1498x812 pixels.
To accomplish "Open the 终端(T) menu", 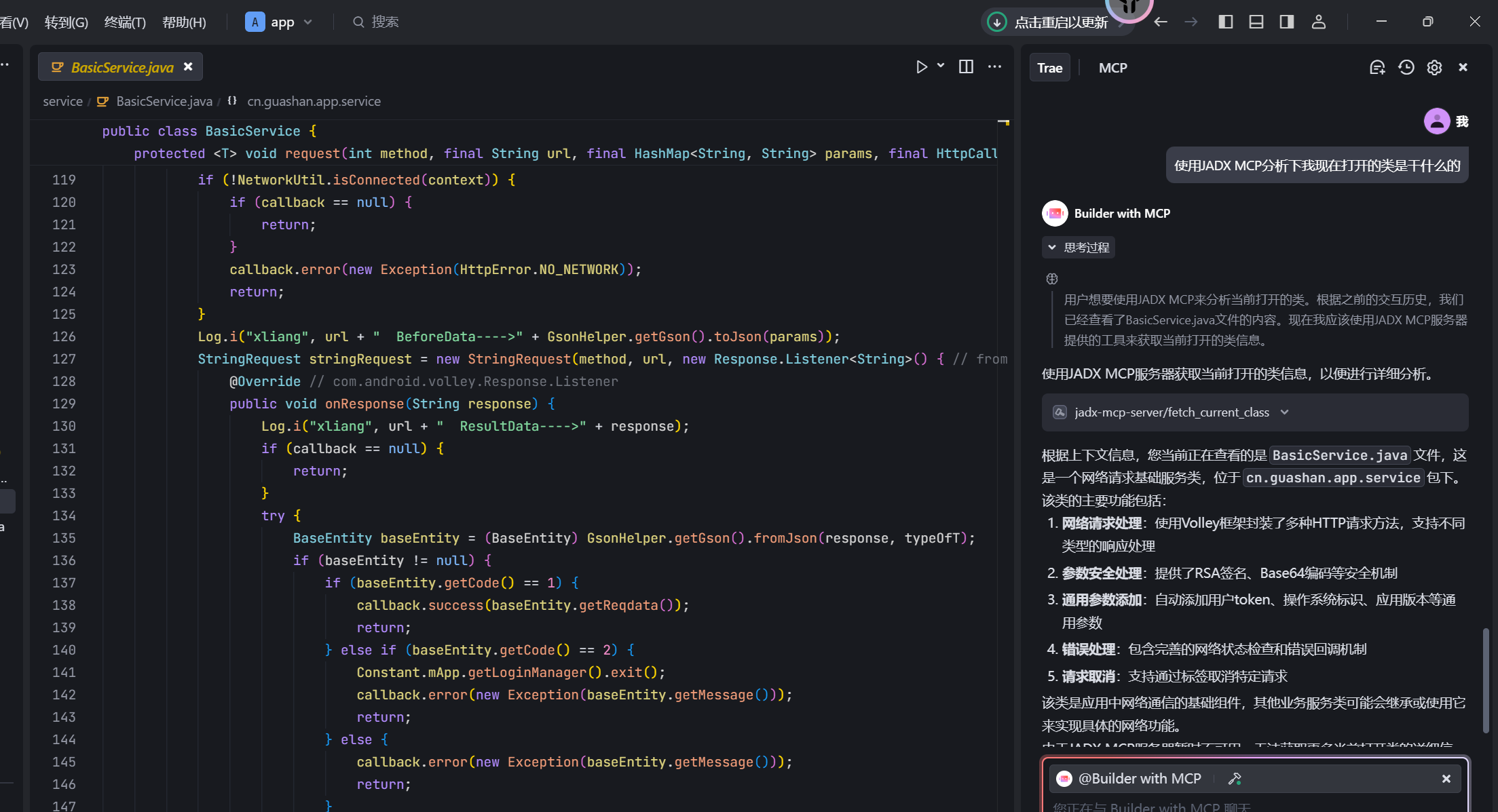I will pyautogui.click(x=125, y=22).
